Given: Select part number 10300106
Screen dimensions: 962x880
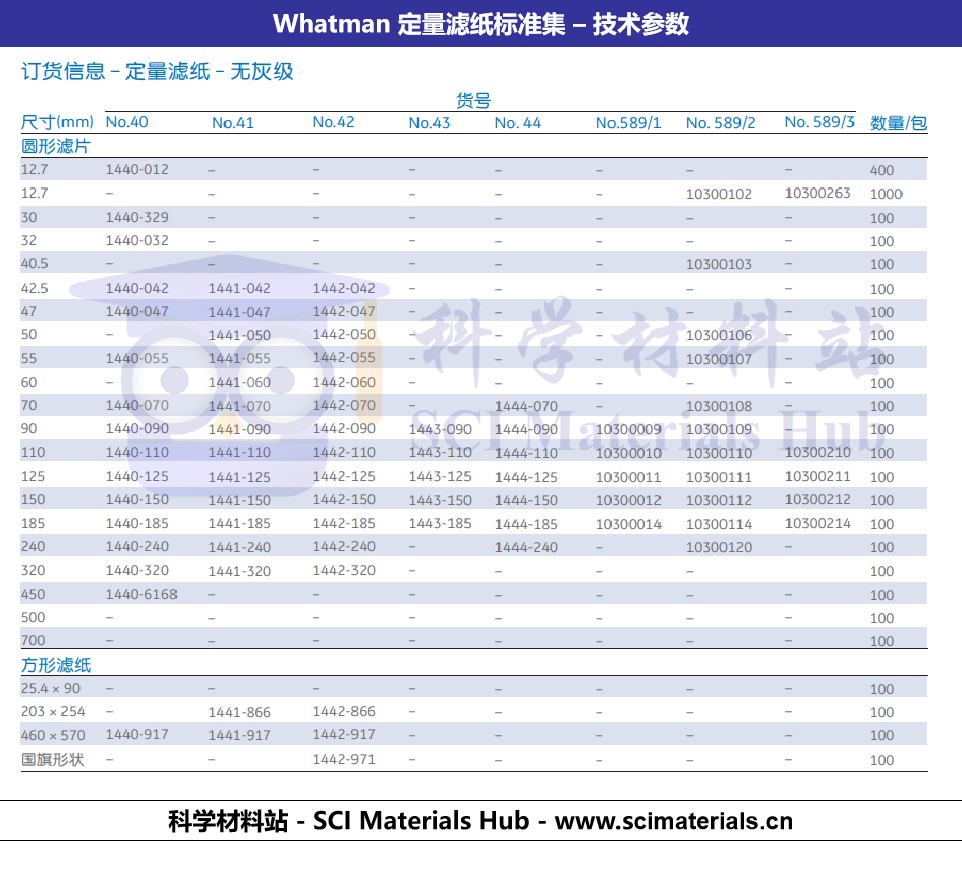Looking at the screenshot, I should tap(718, 335).
